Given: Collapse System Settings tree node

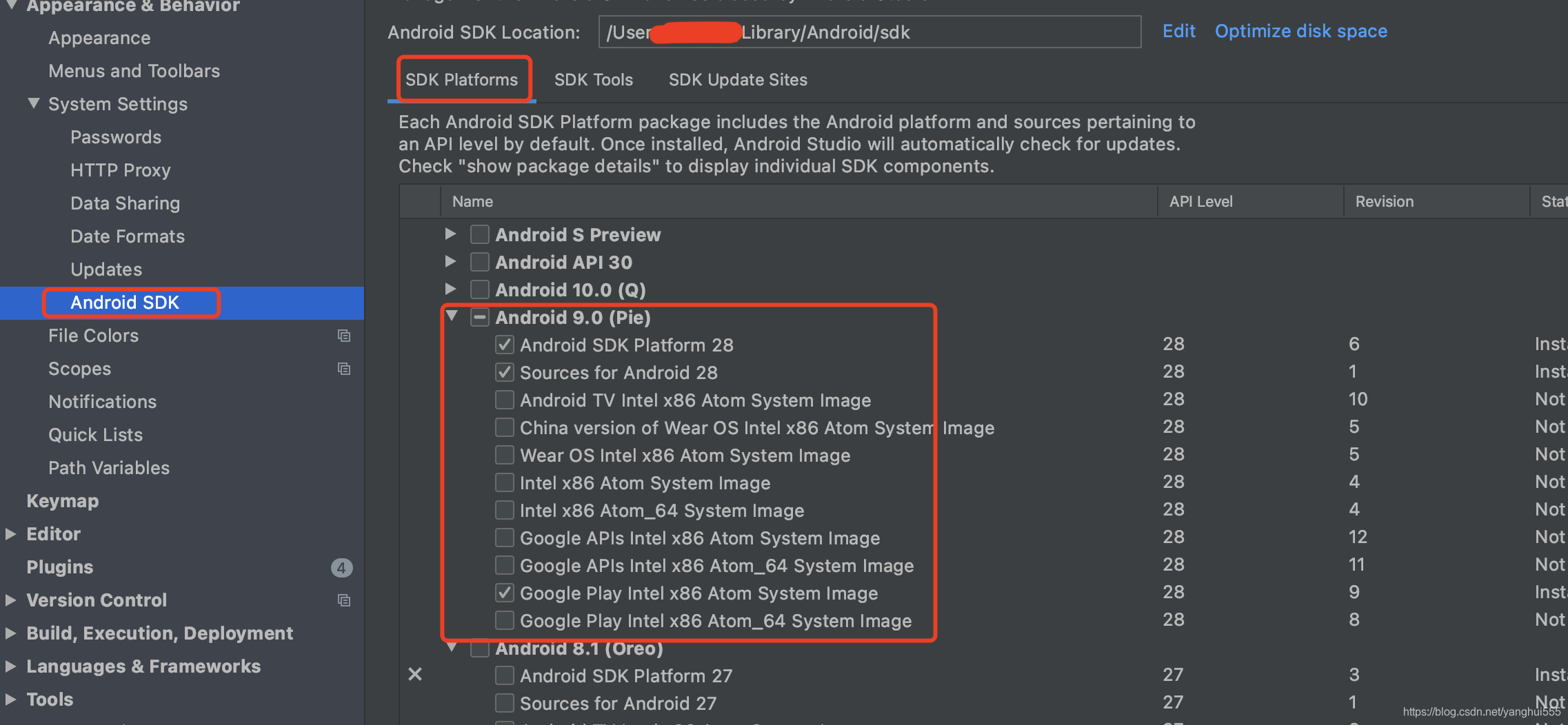Looking at the screenshot, I should tap(33, 103).
